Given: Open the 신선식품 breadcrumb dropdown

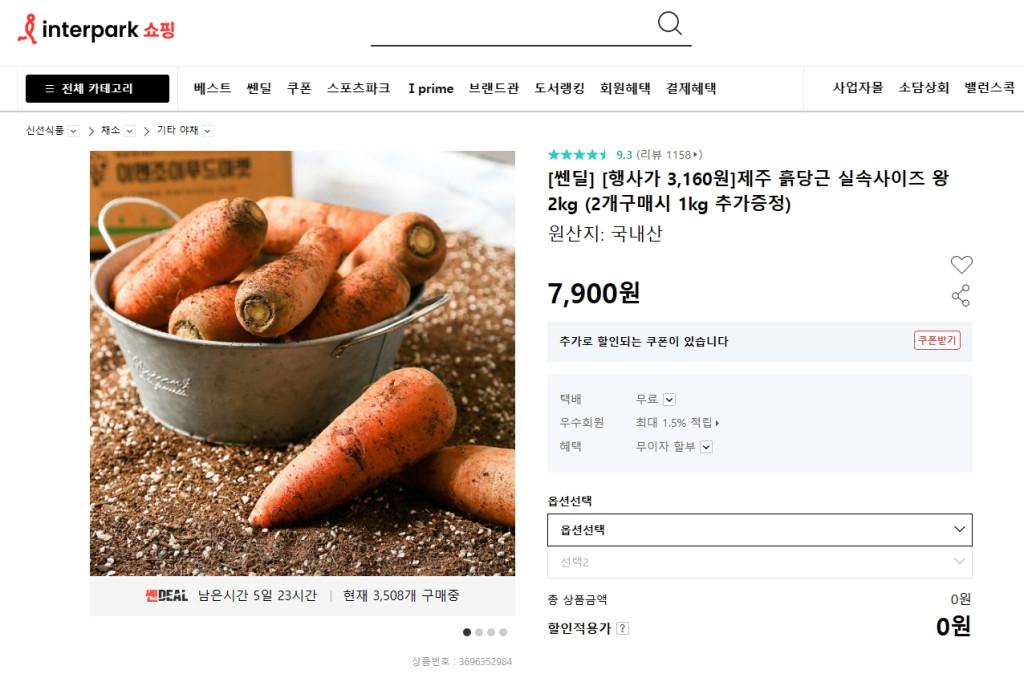Looking at the screenshot, I should 73,131.
